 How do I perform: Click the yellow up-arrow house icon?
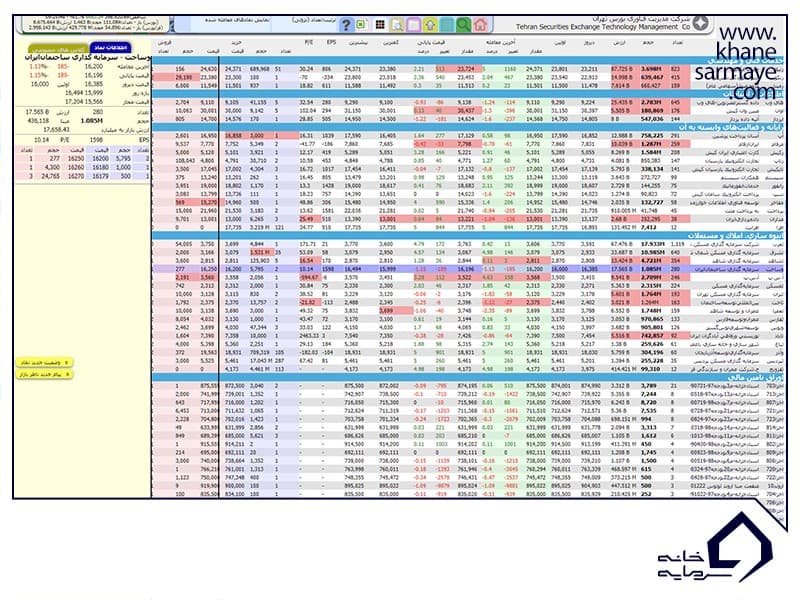430,24
